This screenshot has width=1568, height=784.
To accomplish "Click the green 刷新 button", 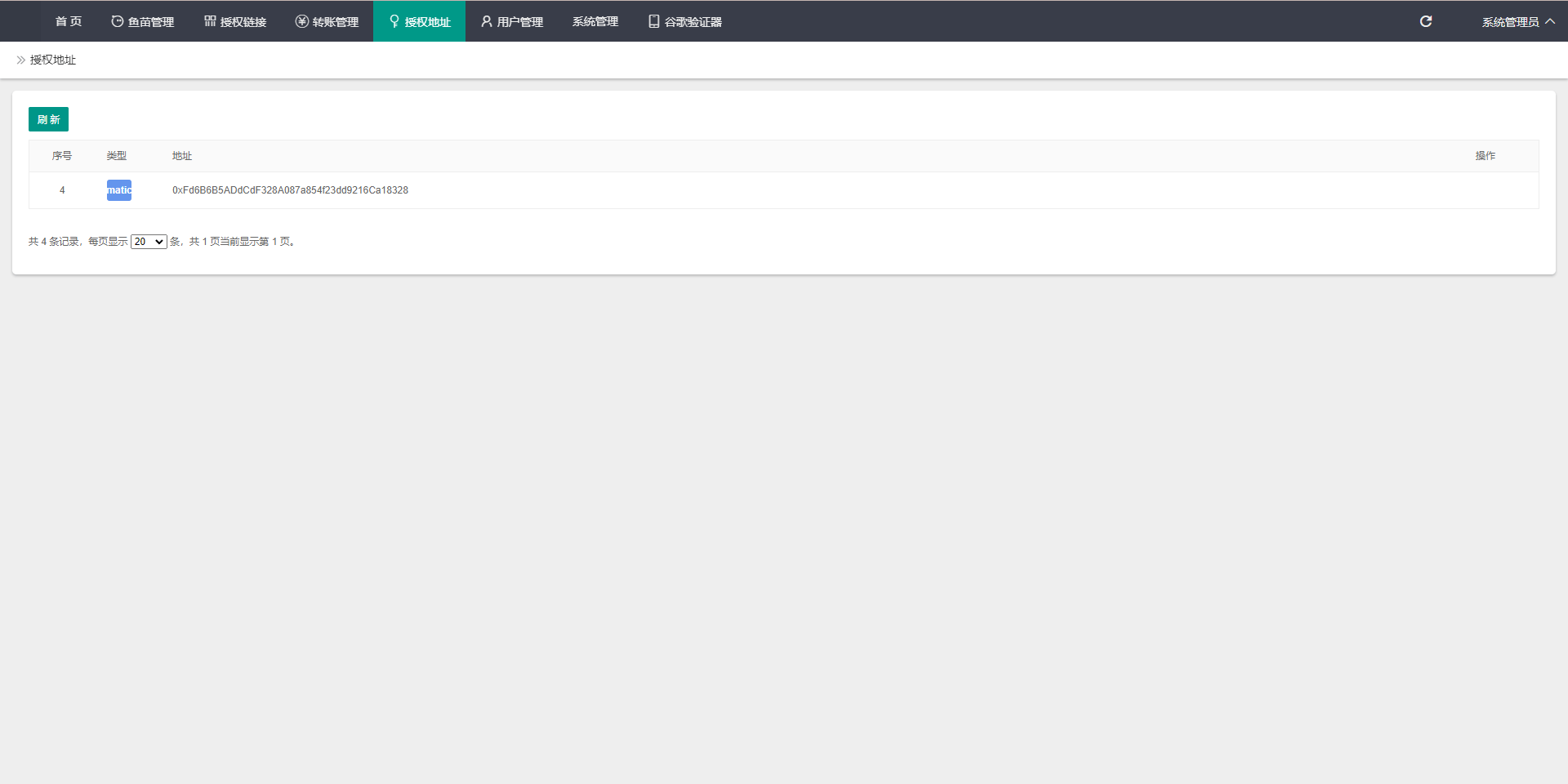I will 48,119.
